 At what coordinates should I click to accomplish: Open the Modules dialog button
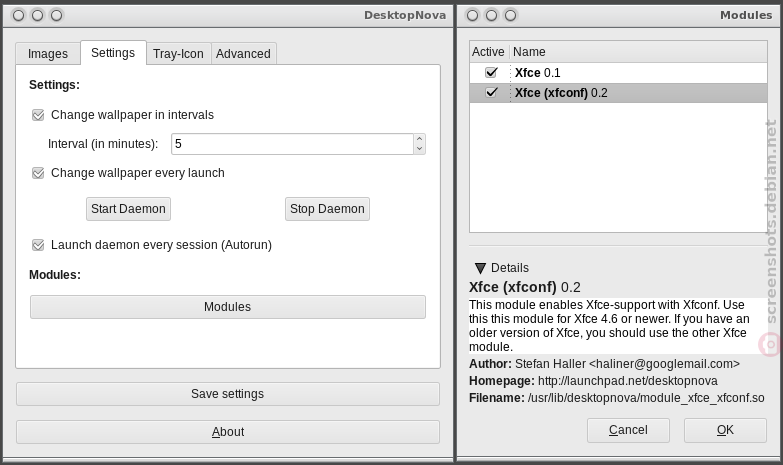click(x=228, y=307)
